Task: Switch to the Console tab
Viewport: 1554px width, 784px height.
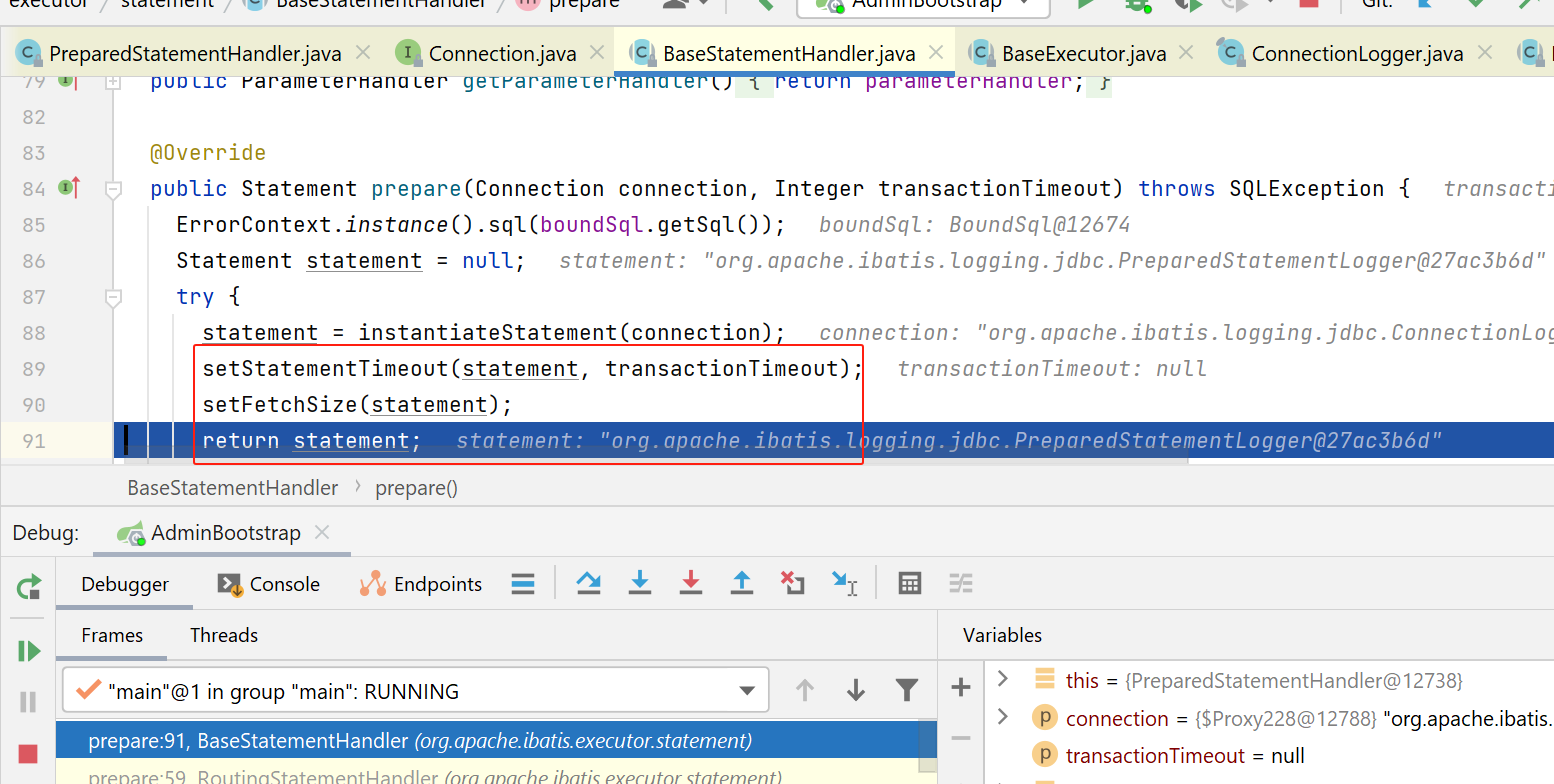Action: click(x=269, y=584)
